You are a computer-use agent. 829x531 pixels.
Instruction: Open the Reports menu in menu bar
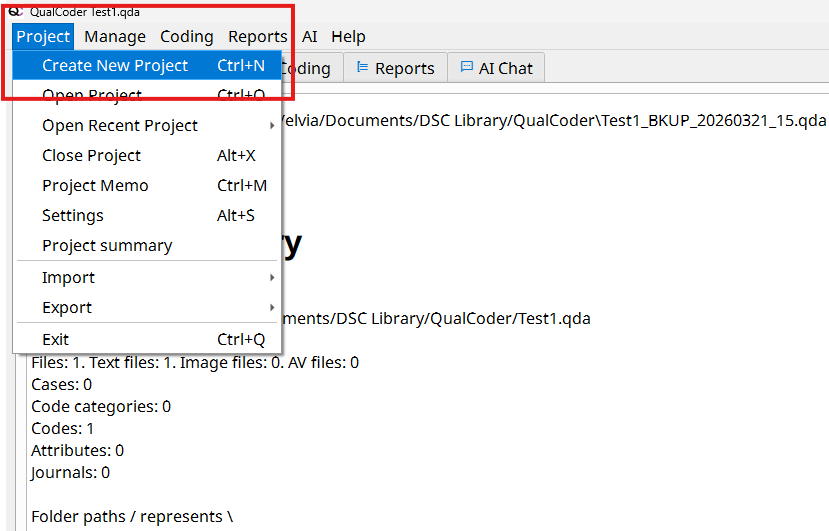point(257,36)
